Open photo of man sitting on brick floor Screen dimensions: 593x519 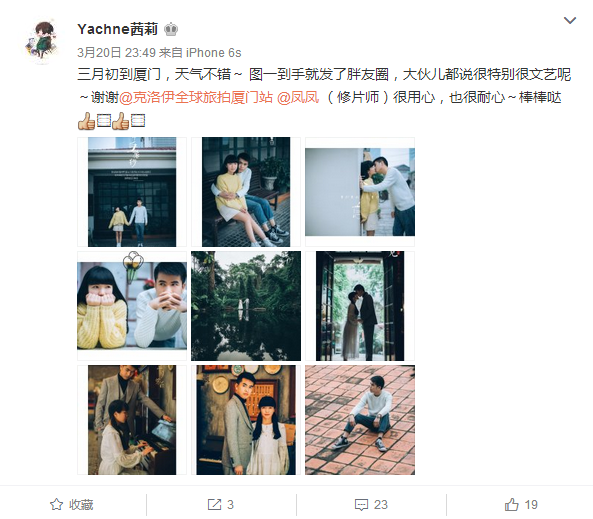[x=360, y=420]
